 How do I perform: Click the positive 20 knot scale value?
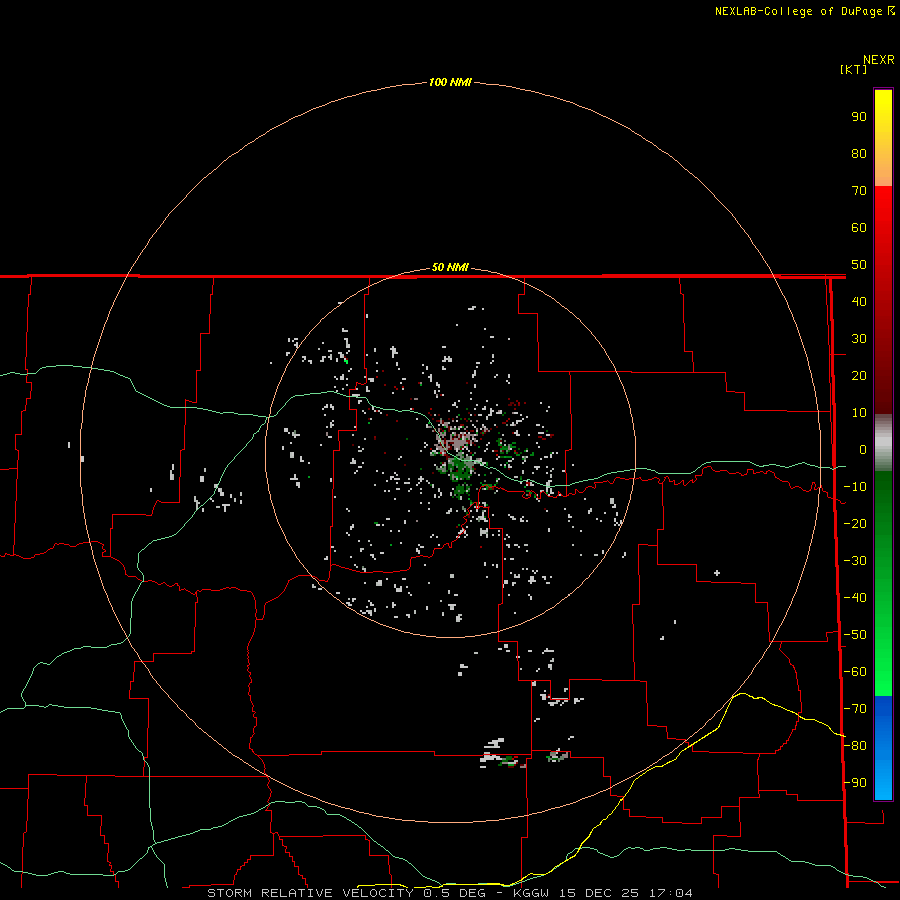coord(859,375)
